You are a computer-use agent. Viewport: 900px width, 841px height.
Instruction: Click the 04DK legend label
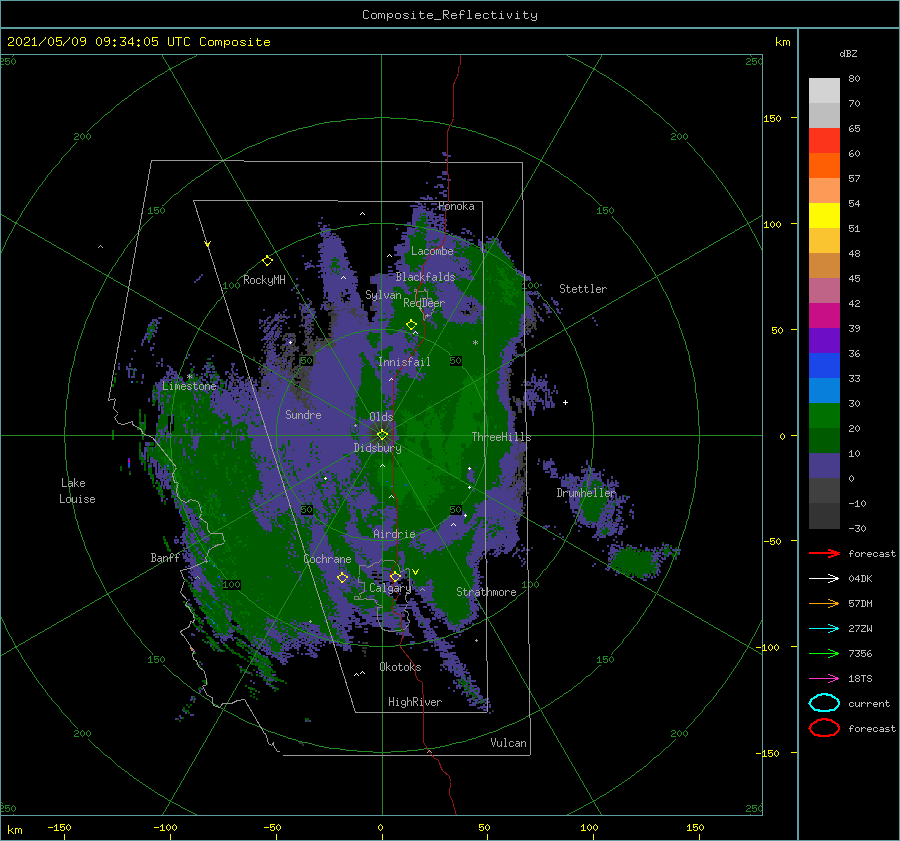point(860,579)
